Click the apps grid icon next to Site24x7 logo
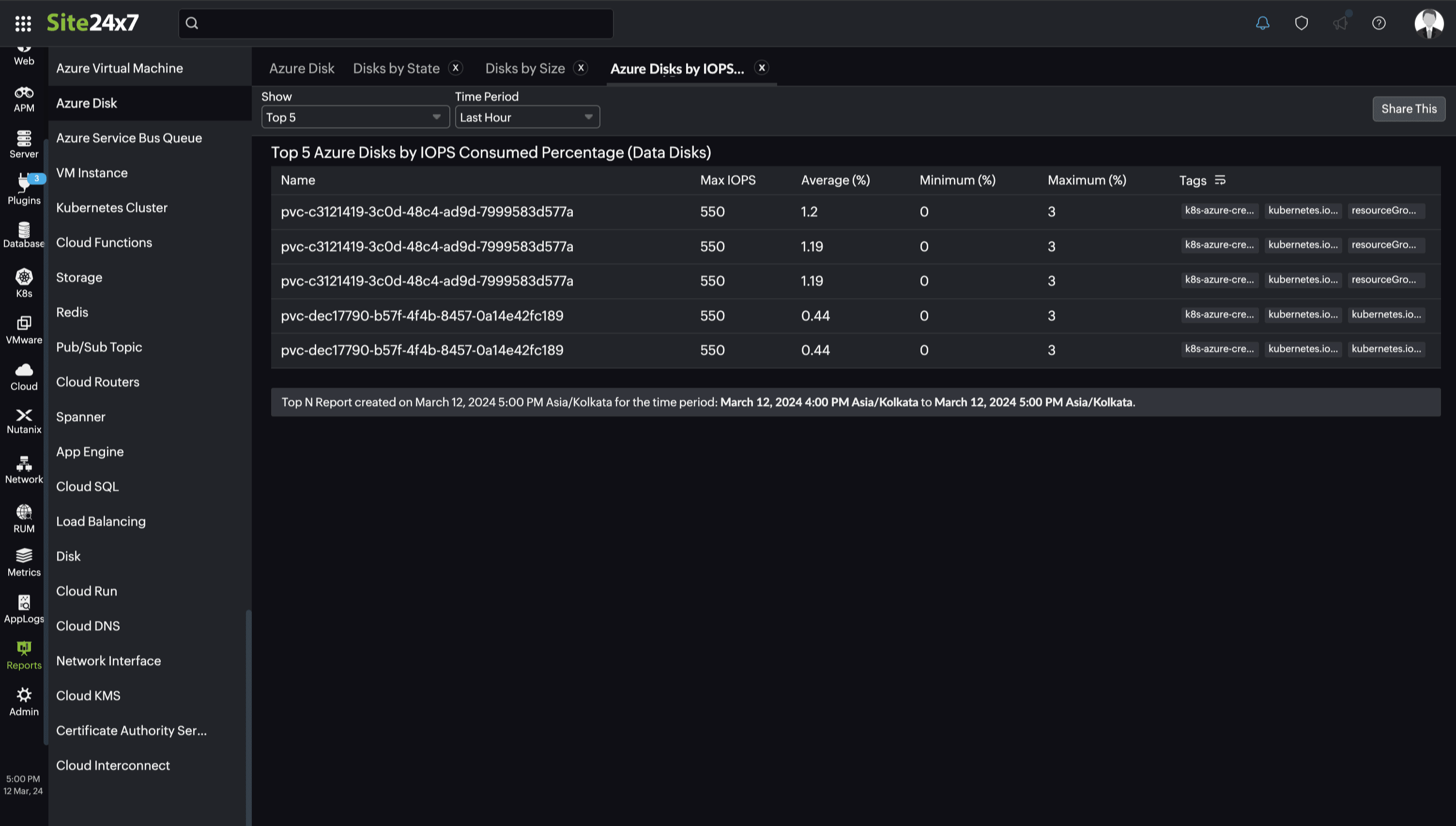Viewport: 1456px width, 826px height. tap(23, 23)
